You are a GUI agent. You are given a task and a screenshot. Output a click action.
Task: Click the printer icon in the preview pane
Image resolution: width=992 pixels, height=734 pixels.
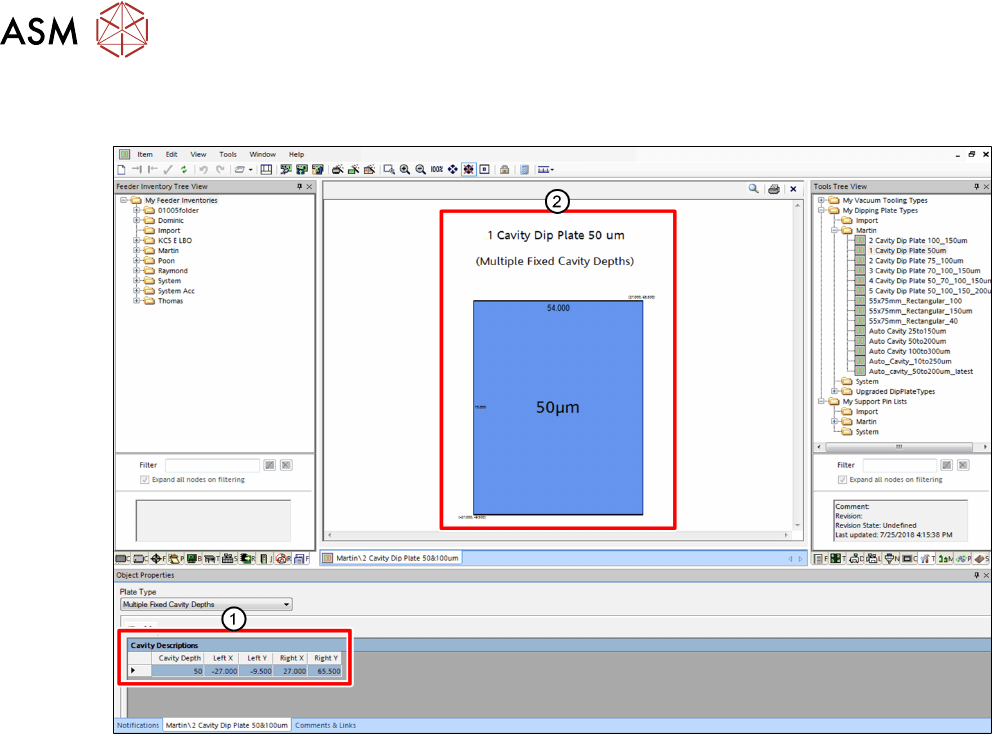click(x=774, y=189)
